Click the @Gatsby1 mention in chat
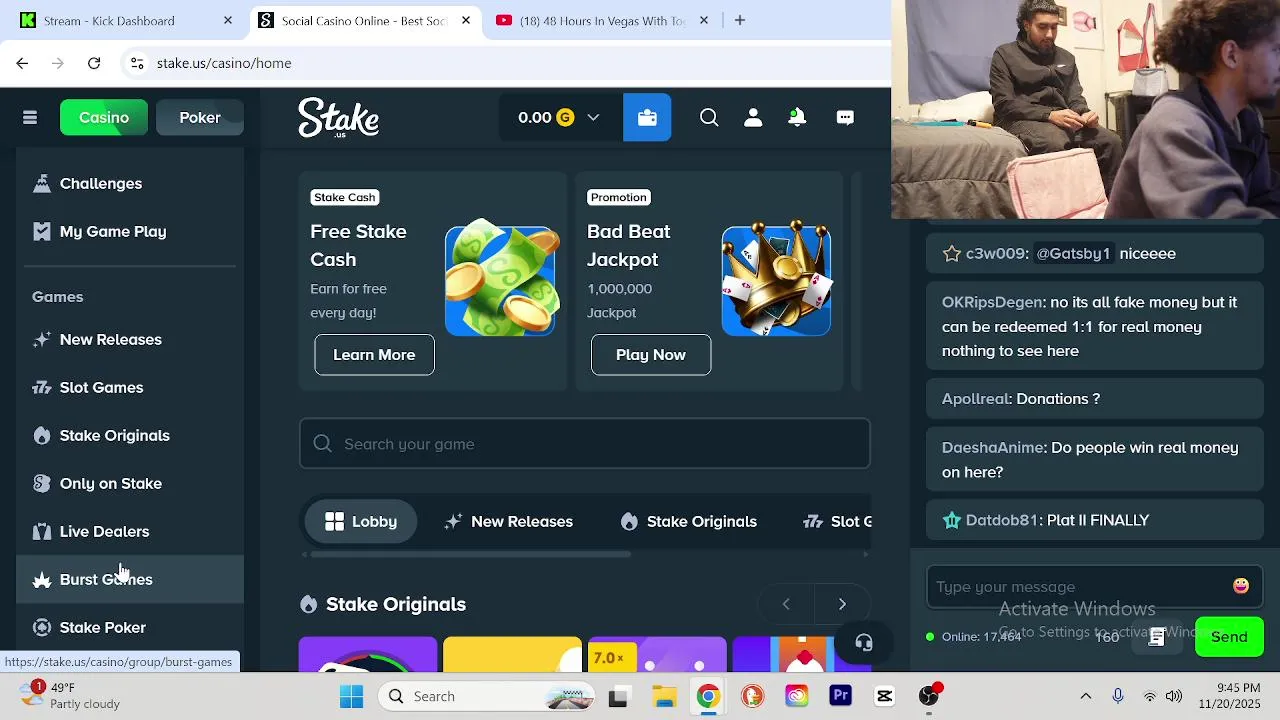The image size is (1280, 720). coord(1073,253)
